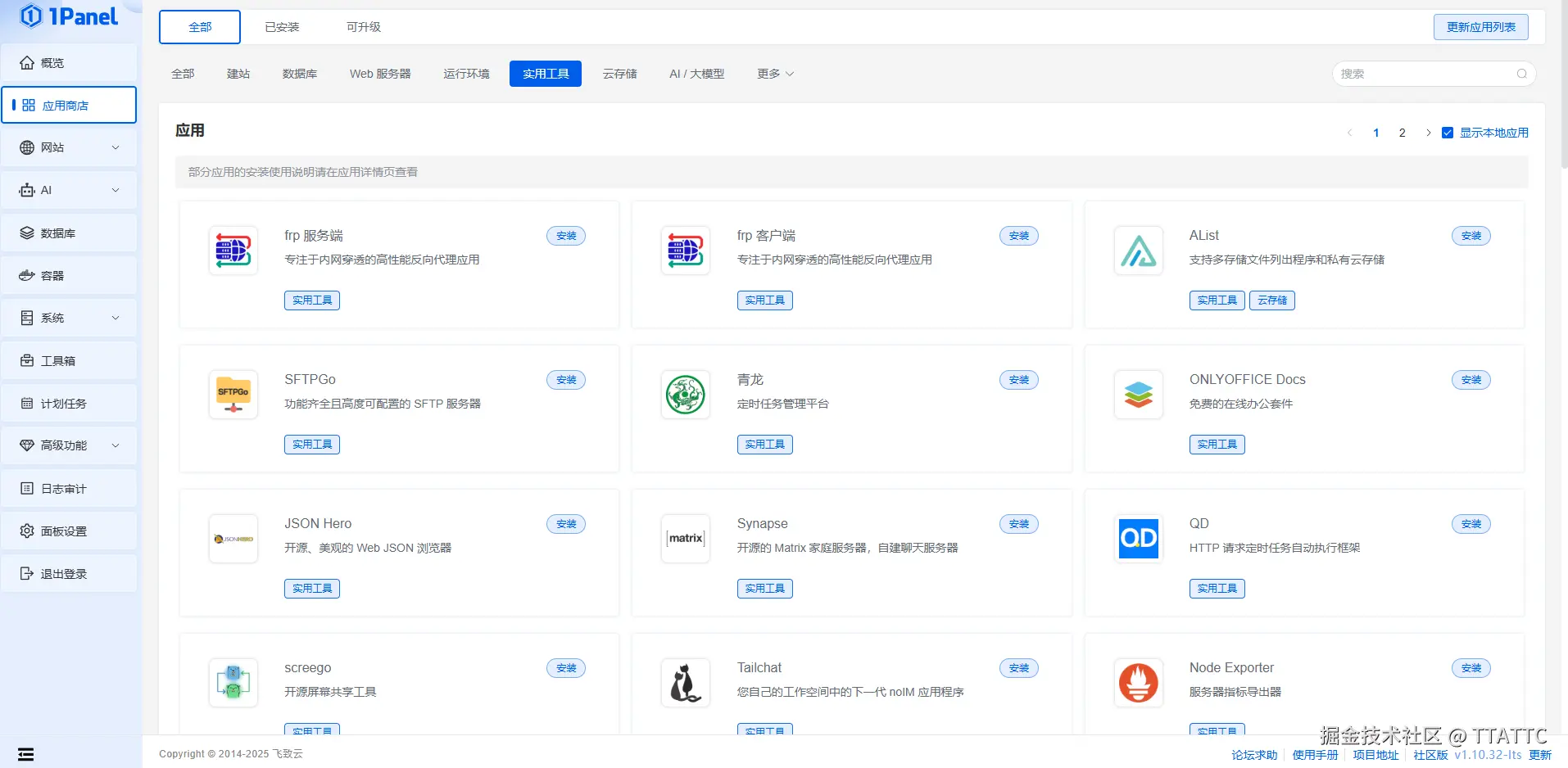
Task: Install ONLYOFFICE Docs
Action: click(1471, 380)
